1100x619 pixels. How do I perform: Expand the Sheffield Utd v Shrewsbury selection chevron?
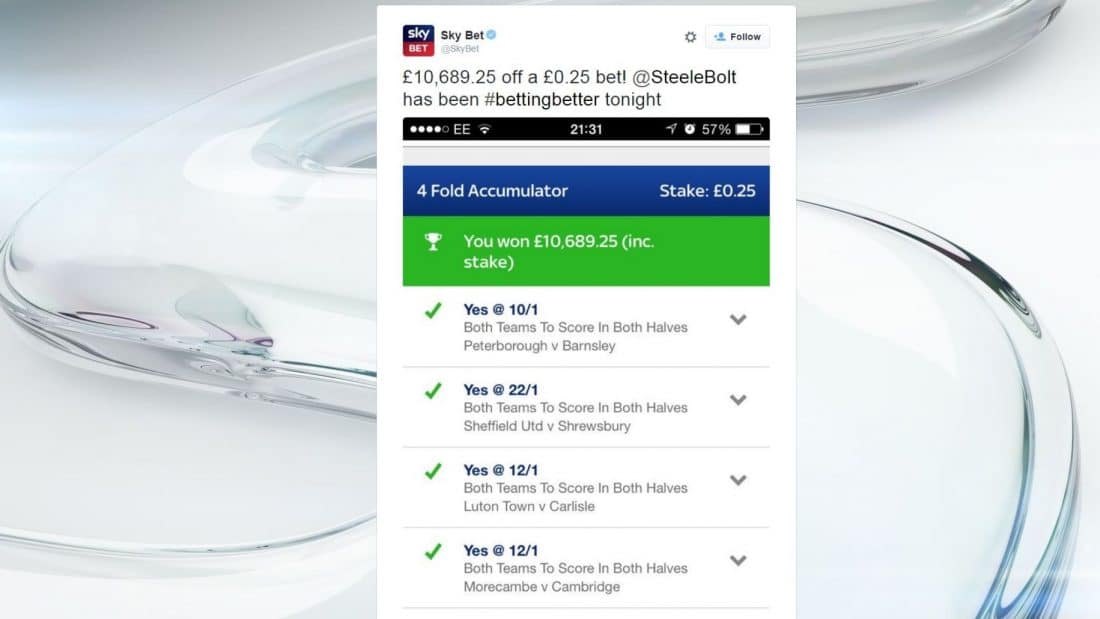tap(738, 400)
